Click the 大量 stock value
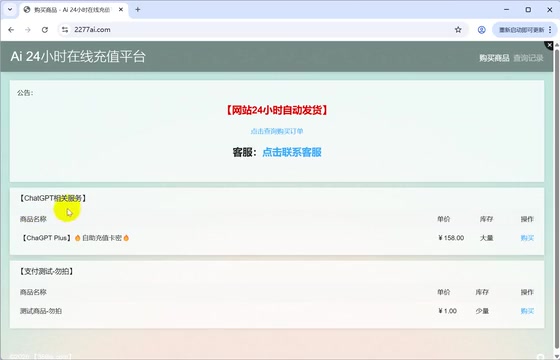 click(486, 238)
